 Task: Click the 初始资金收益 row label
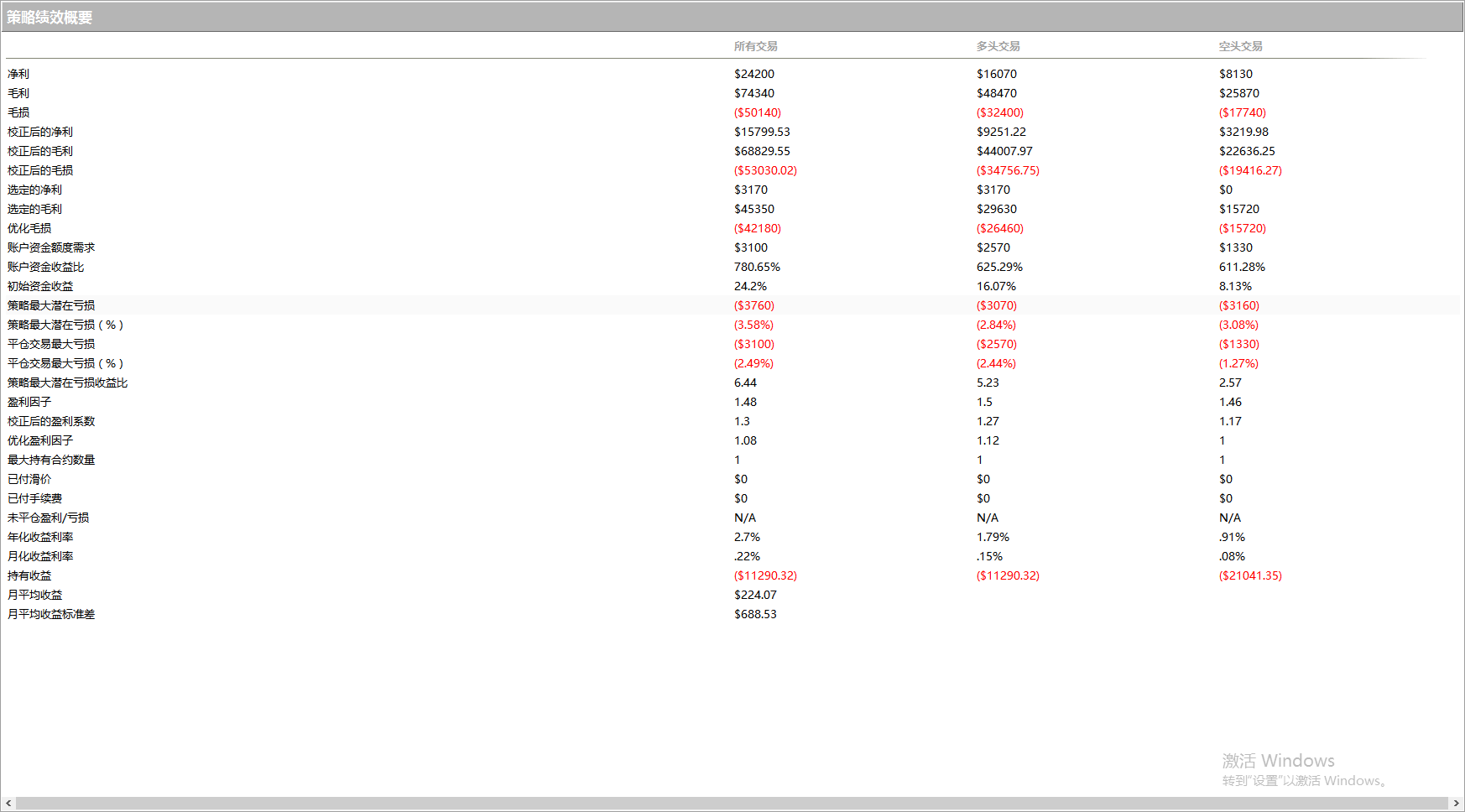pos(40,286)
